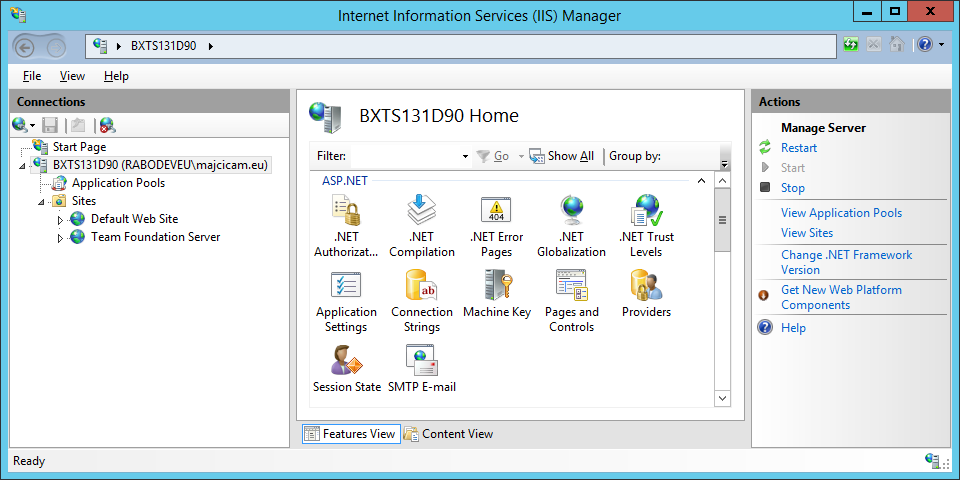Click the Save connections icon
The width and height of the screenshot is (960, 480).
tap(50, 126)
